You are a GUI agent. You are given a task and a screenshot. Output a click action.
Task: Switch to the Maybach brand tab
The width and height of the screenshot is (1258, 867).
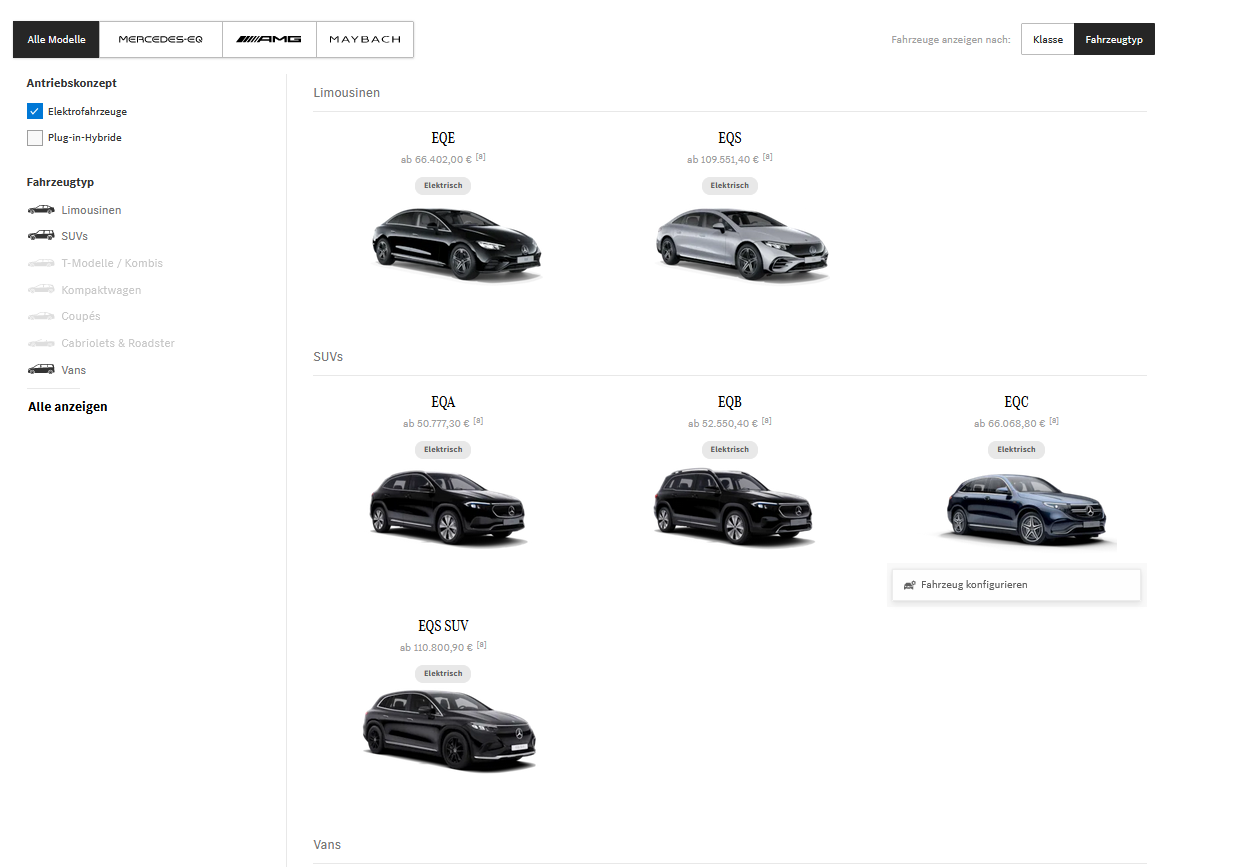click(x=365, y=40)
